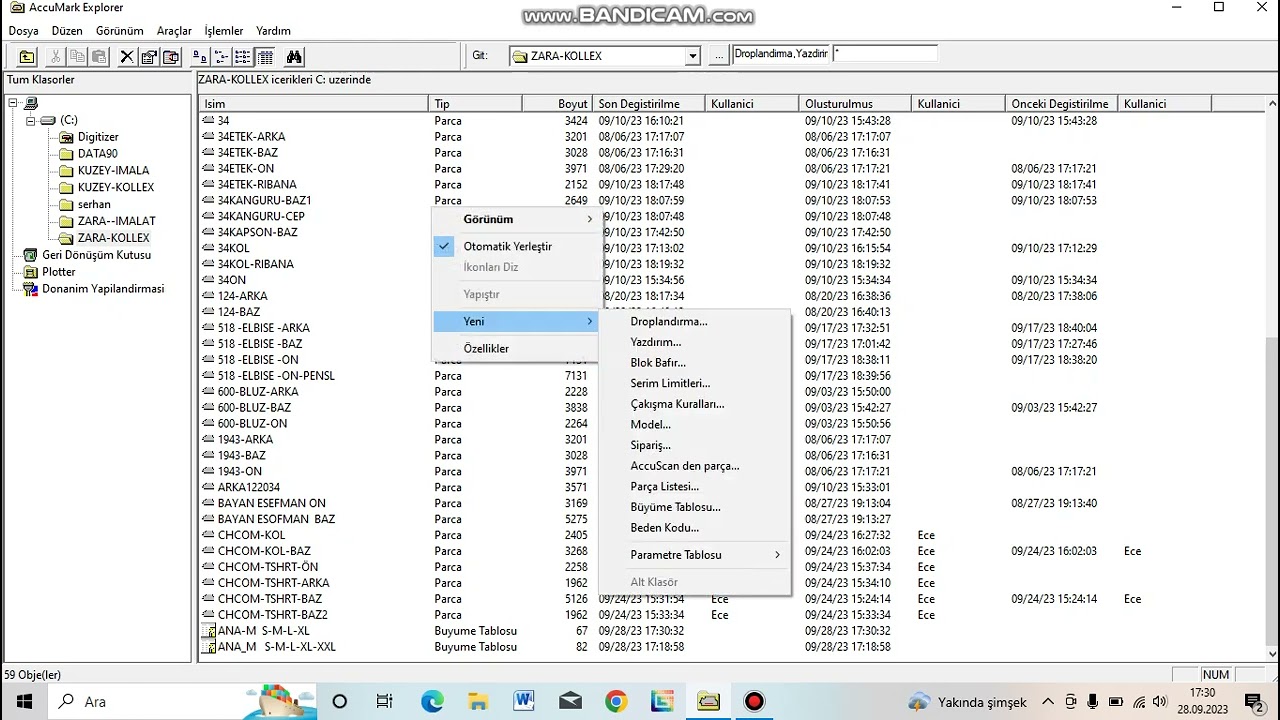Click the name filter field with asterisk
Screen dimensions: 1280x720
(x=885, y=54)
